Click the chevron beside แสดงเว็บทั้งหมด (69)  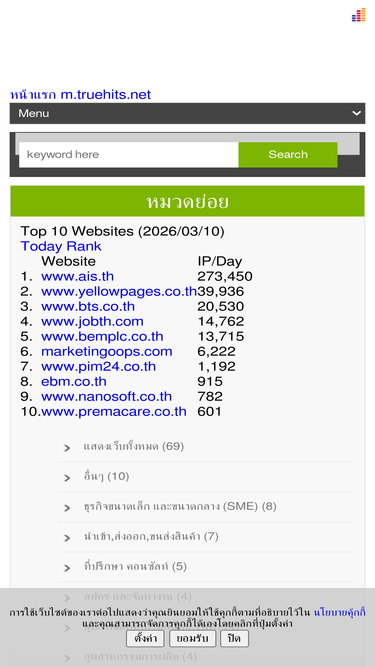[x=67, y=448]
